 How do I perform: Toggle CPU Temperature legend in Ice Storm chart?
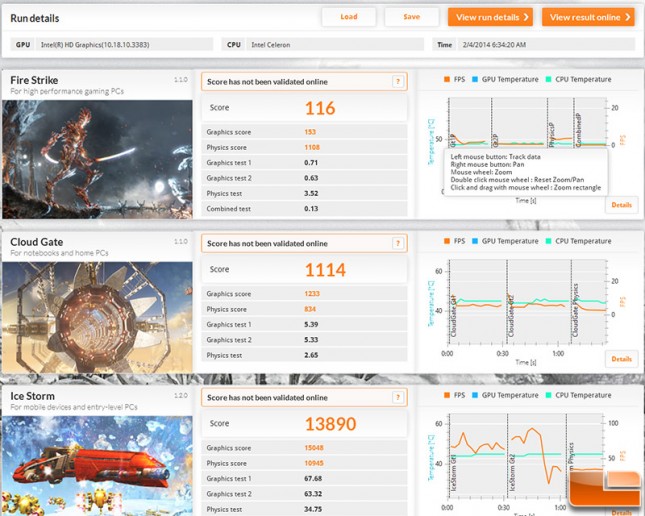tap(578, 395)
